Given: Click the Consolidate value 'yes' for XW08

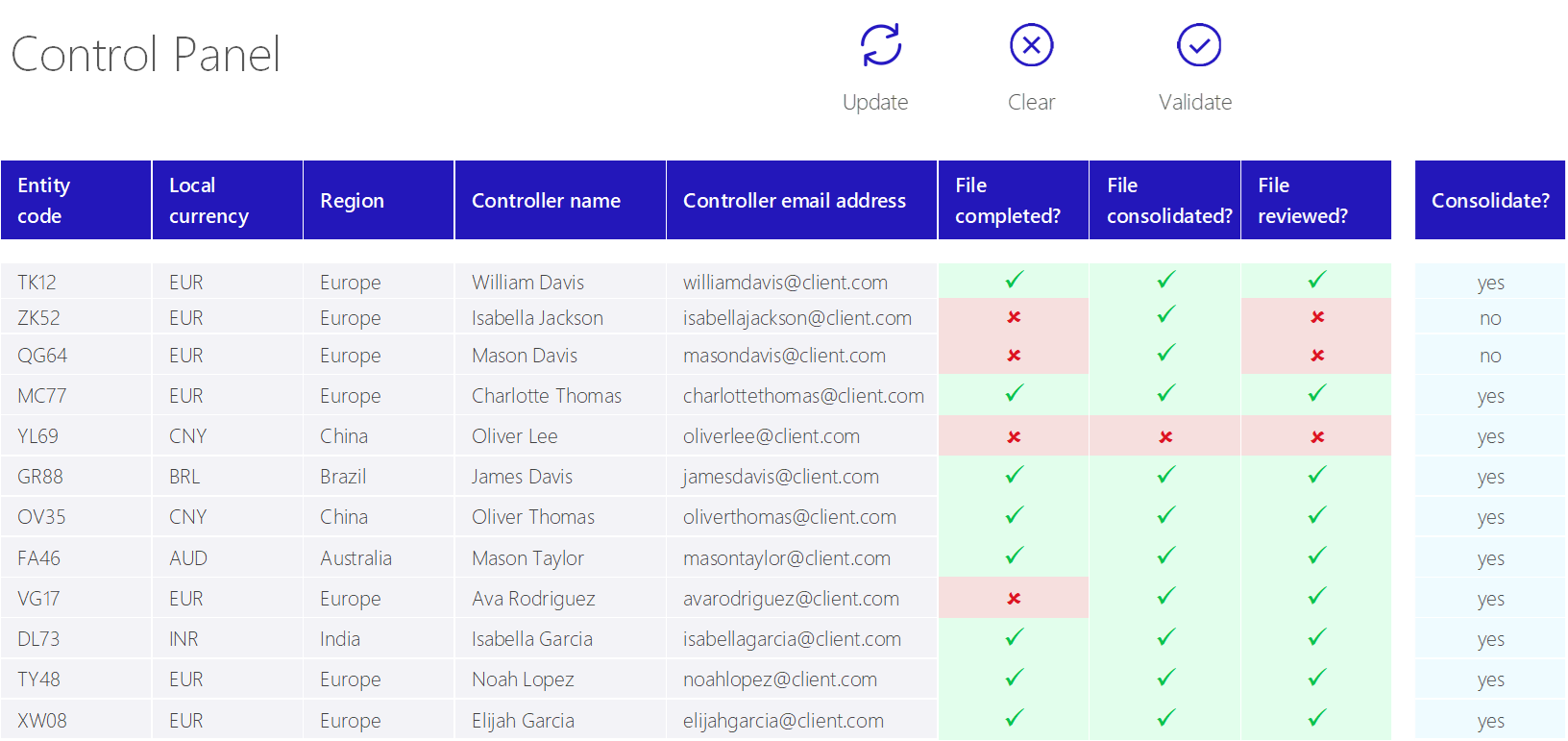Looking at the screenshot, I should pyautogui.click(x=1490, y=722).
